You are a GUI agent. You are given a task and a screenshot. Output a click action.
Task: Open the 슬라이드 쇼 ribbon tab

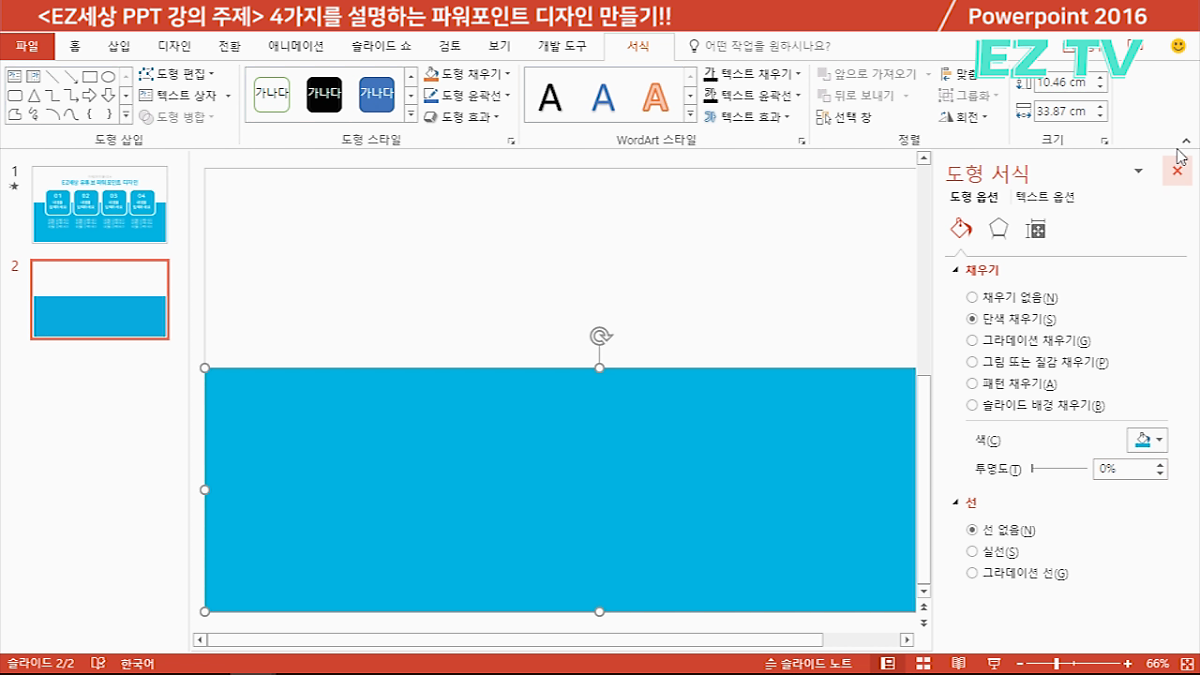(381, 46)
